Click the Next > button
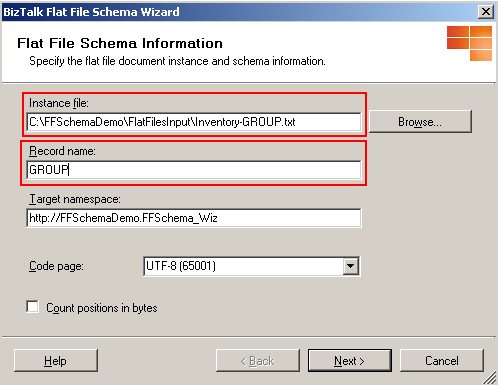This screenshot has width=498, height=385. 350,361
